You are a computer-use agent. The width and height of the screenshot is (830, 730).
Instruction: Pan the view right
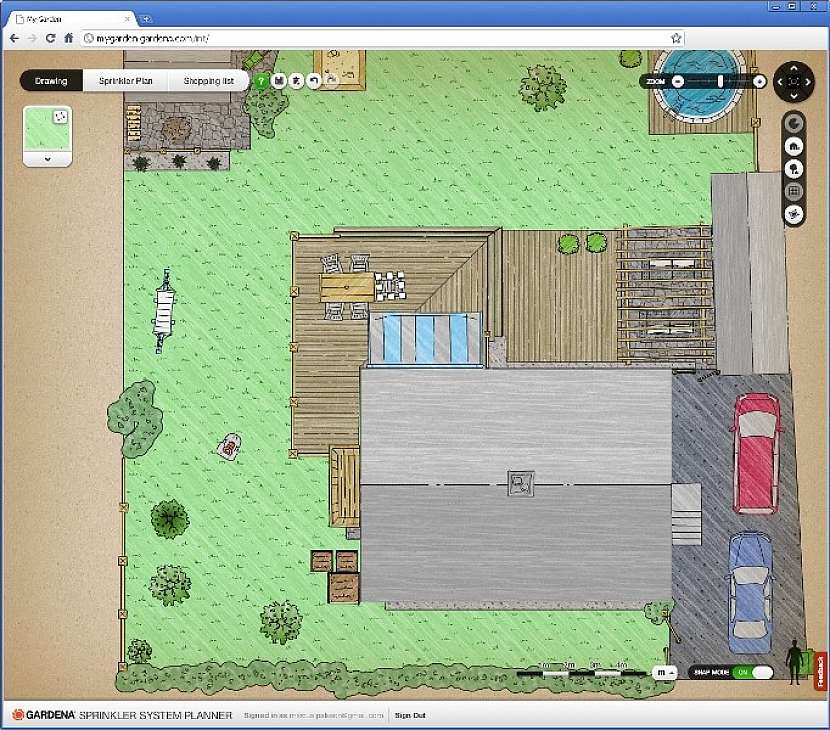click(808, 82)
